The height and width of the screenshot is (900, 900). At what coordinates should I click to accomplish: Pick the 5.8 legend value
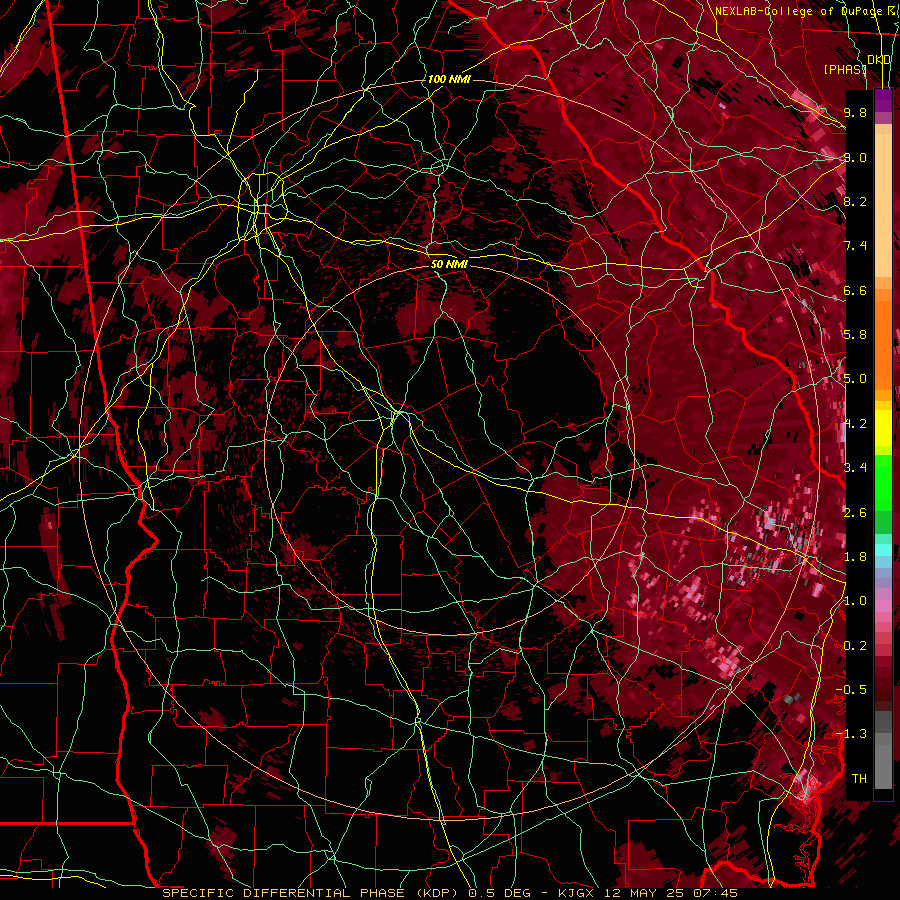855,335
